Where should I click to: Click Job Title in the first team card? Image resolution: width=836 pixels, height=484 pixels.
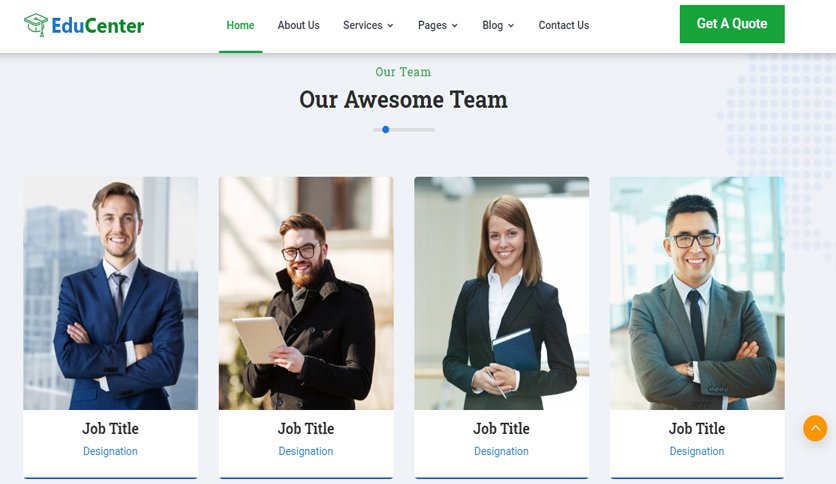click(x=110, y=429)
